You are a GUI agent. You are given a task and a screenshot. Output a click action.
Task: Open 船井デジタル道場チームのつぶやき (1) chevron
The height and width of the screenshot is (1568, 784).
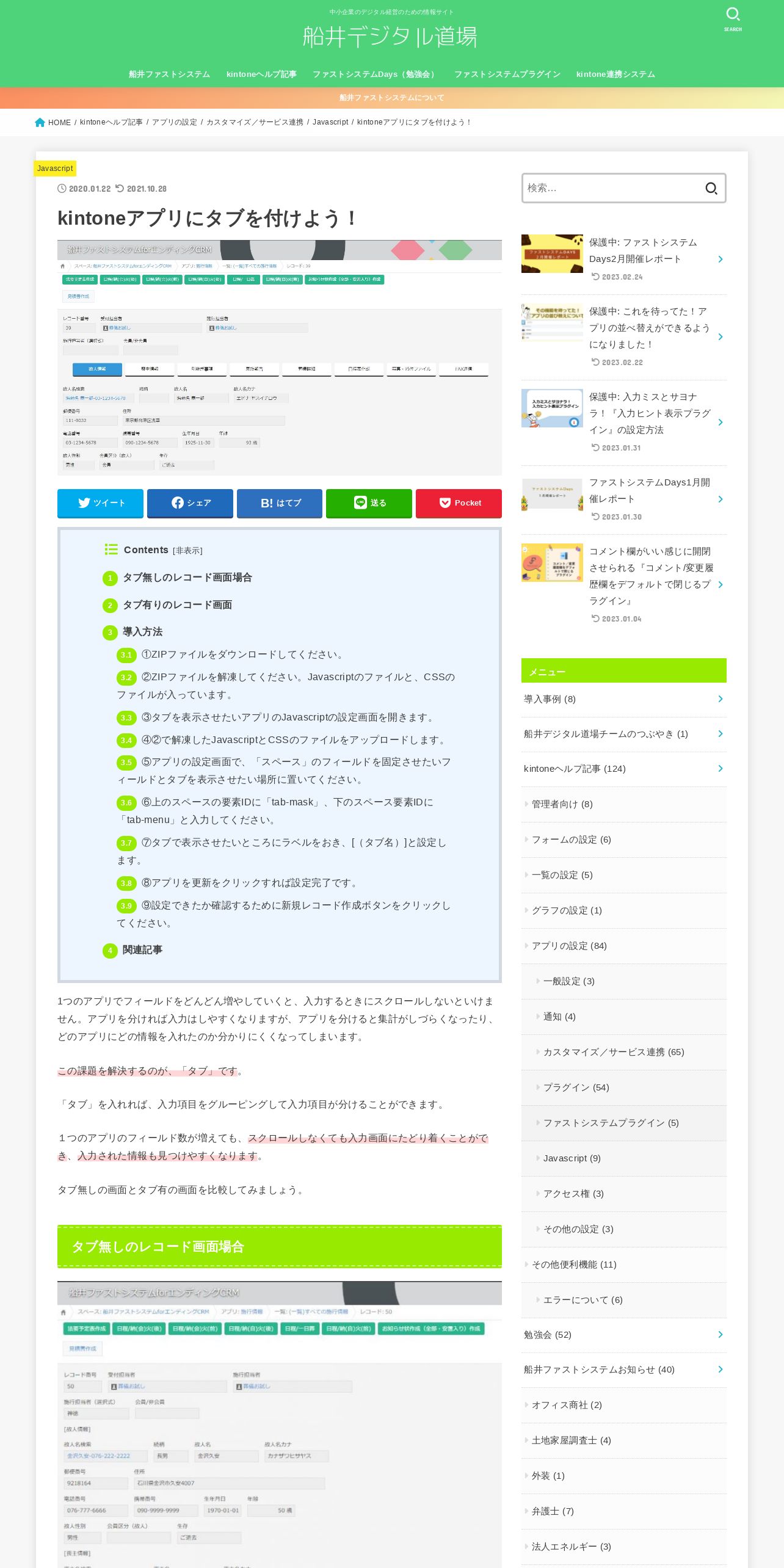pos(720,734)
